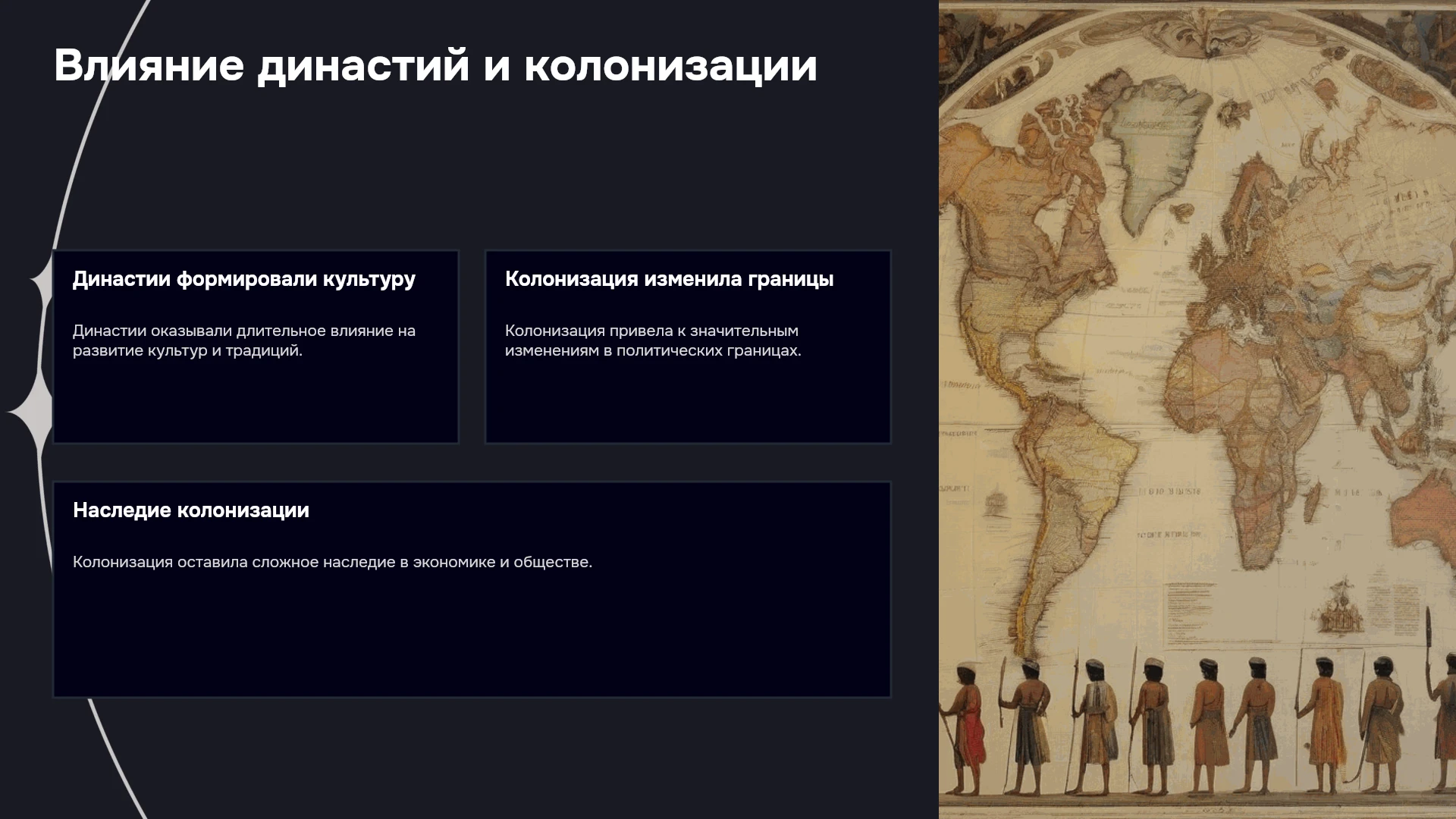Viewport: 1456px width, 819px height.
Task: Click the heading Династии формировали культуру
Action: click(x=244, y=279)
